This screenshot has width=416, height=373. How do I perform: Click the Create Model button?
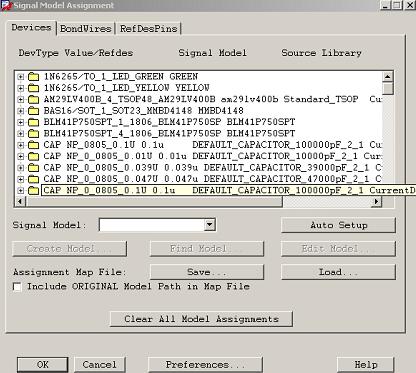(x=69, y=249)
